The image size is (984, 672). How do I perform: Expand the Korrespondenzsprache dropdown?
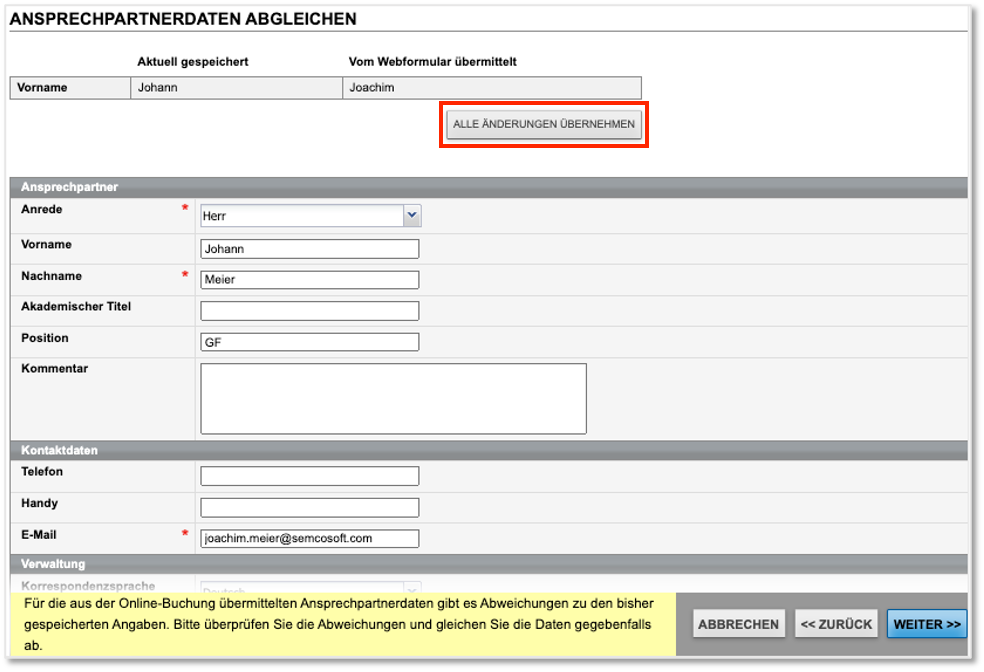tap(310, 588)
